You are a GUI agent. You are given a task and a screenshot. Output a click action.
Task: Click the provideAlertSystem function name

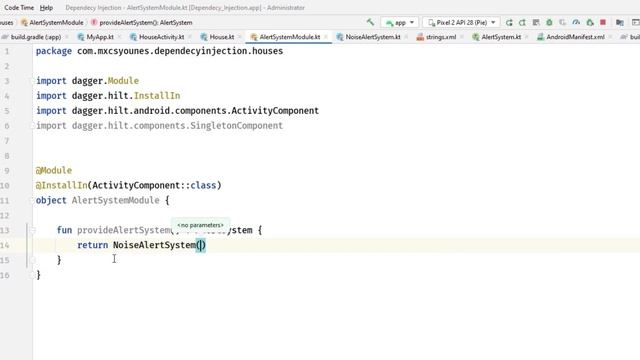(124, 230)
